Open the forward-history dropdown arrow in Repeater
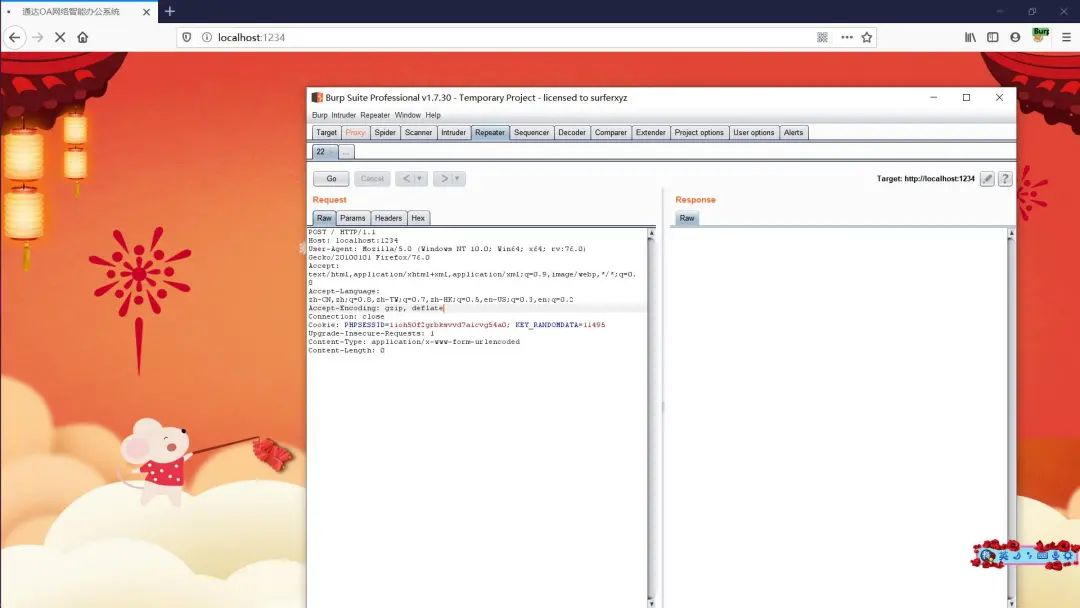1080x608 pixels. pos(455,178)
